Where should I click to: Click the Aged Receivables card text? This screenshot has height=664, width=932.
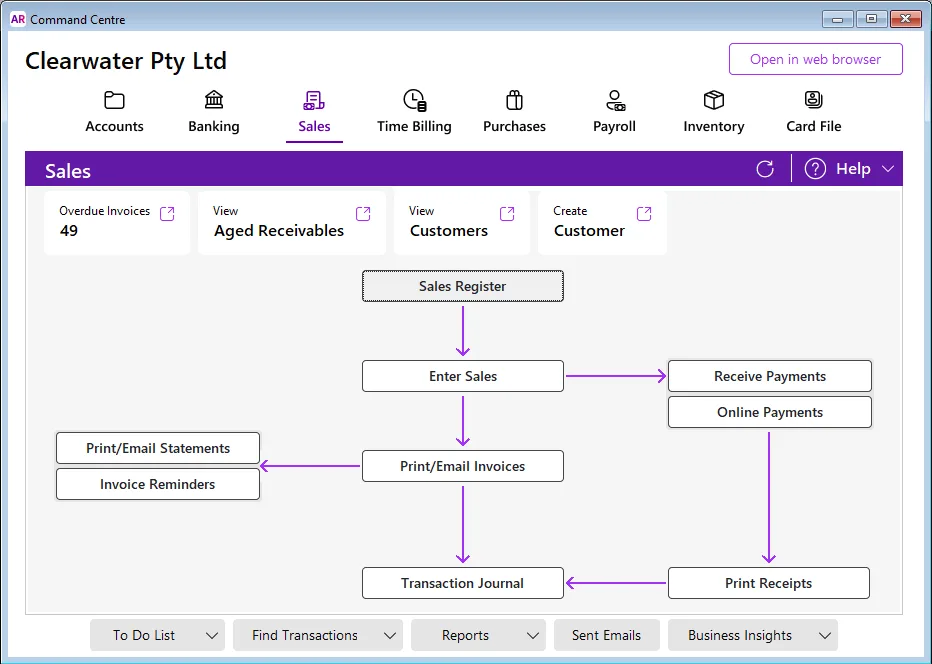pyautogui.click(x=279, y=231)
